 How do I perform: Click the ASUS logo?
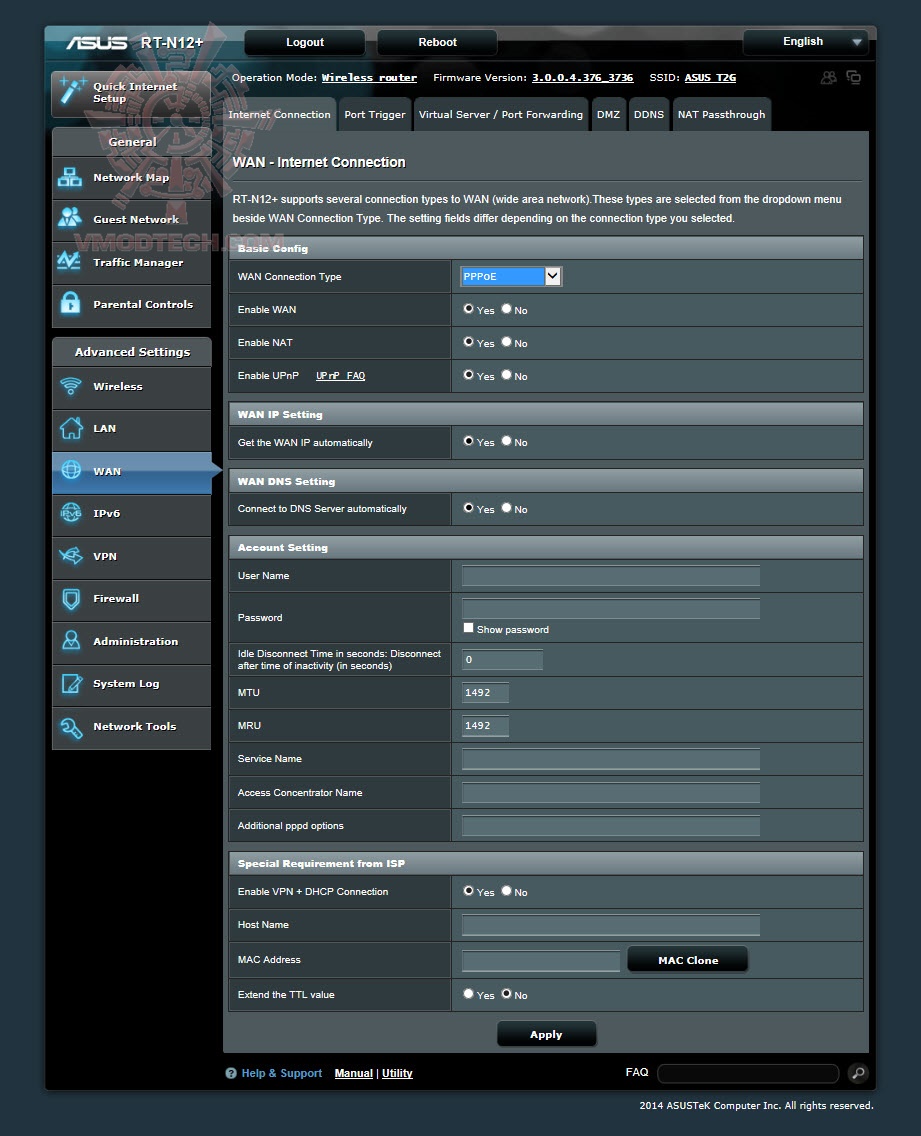click(96, 43)
